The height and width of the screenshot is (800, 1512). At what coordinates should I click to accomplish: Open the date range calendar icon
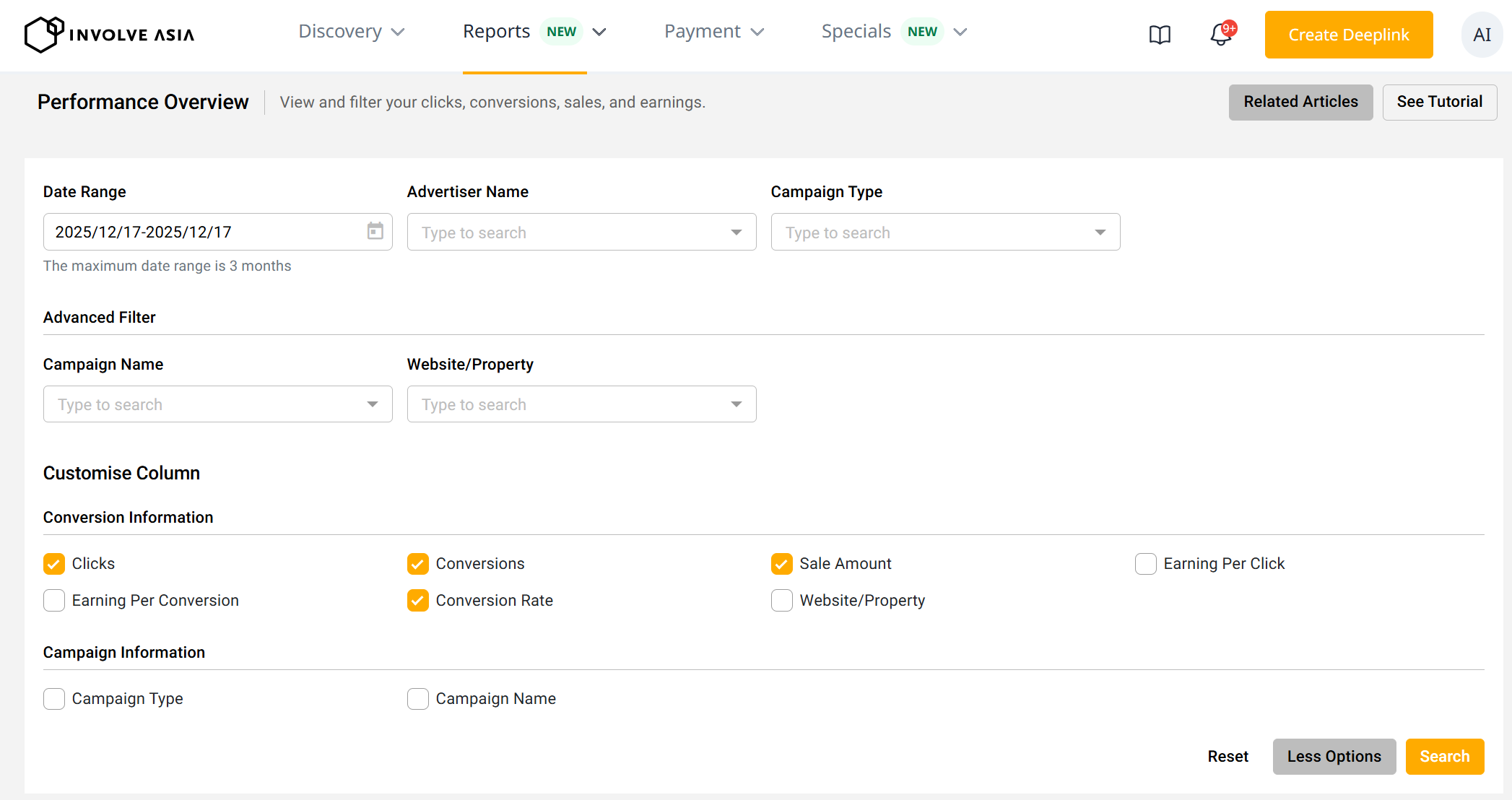pos(375,231)
